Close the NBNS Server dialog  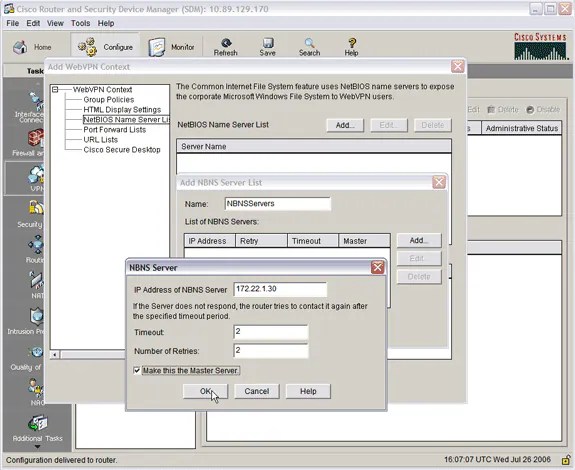point(377,267)
